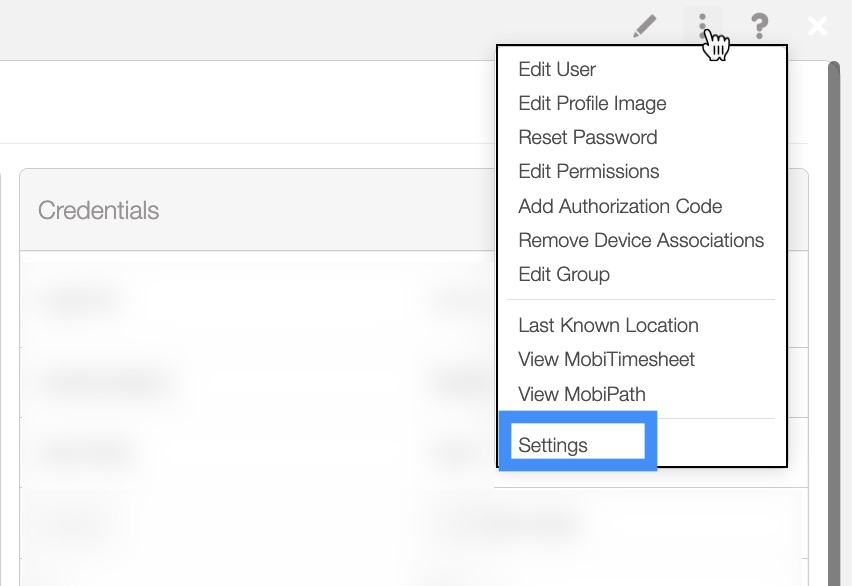
Task: Select View MobiPath
Action: (x=582, y=394)
